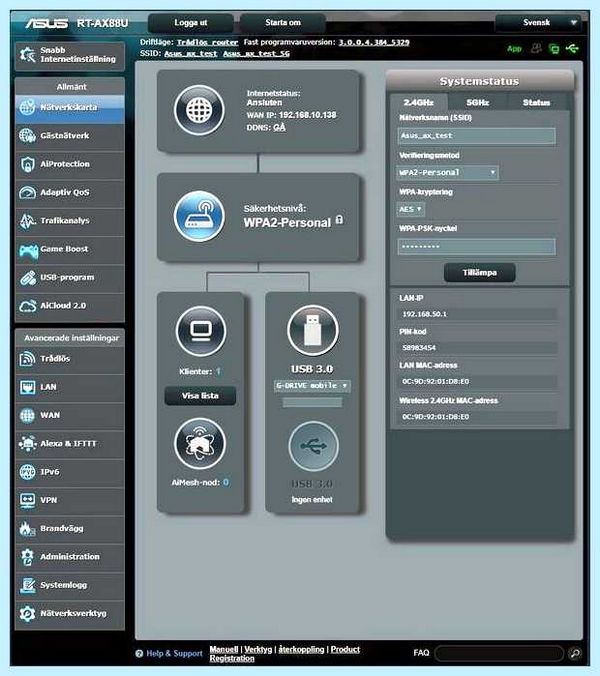The height and width of the screenshot is (676, 600).
Task: Click the user status icon in header
Action: 536,48
